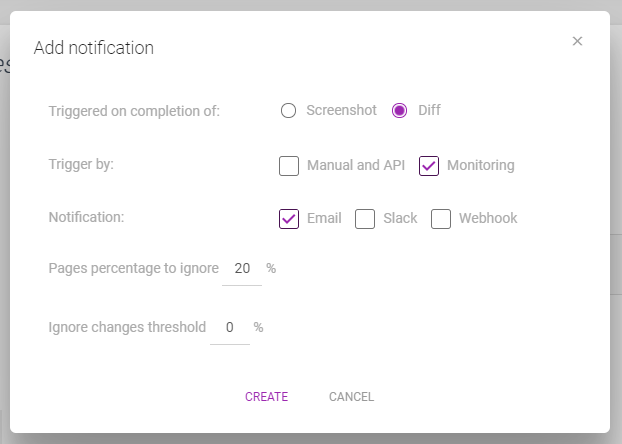Click the CANCEL button

351,396
